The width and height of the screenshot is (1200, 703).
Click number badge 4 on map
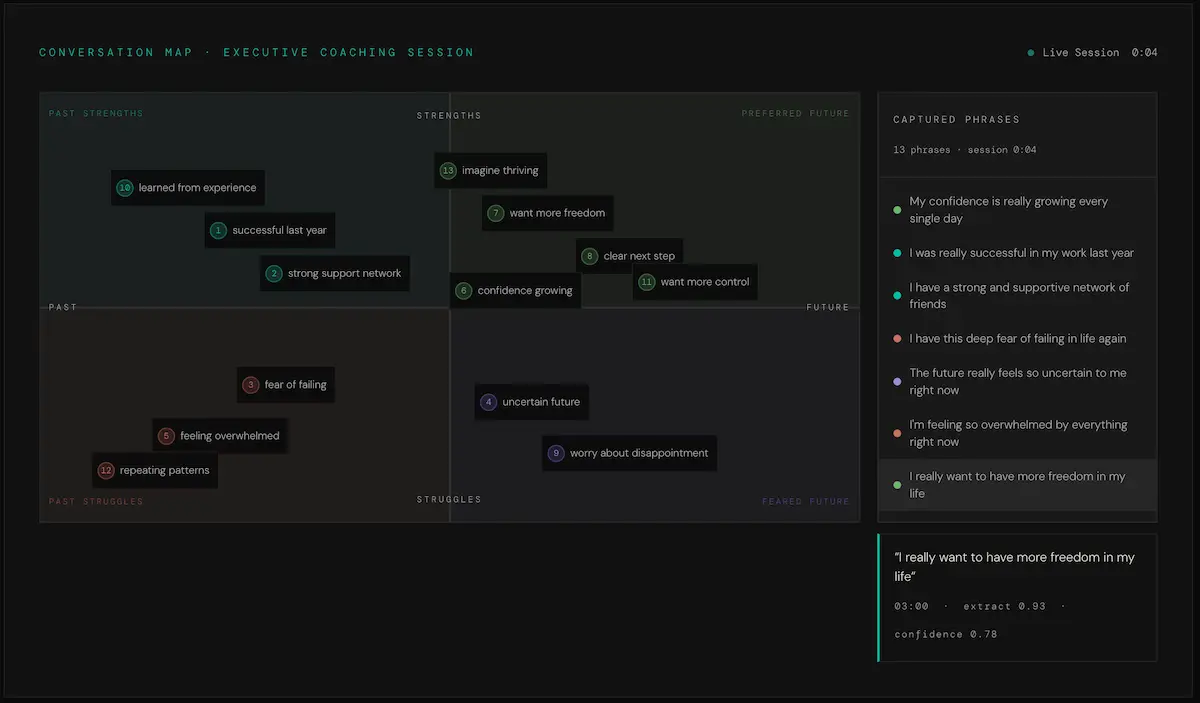tap(488, 403)
